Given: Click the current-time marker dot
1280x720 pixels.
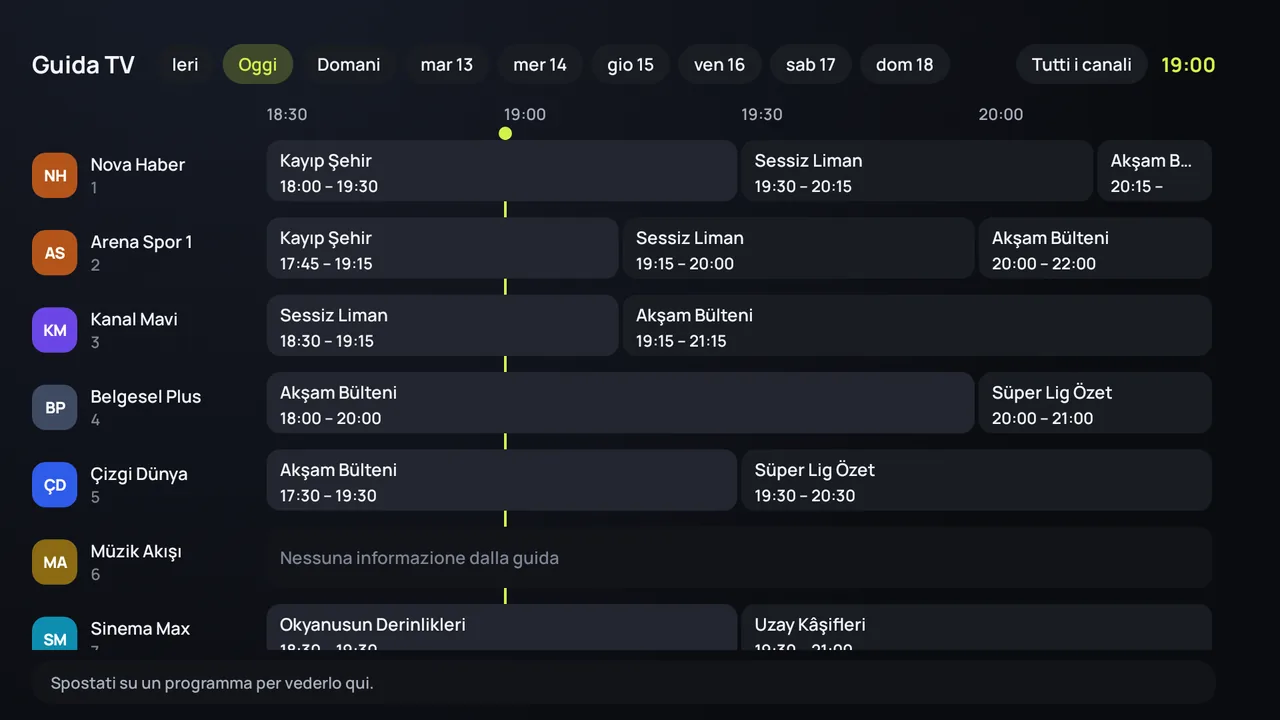Looking at the screenshot, I should click(x=505, y=133).
